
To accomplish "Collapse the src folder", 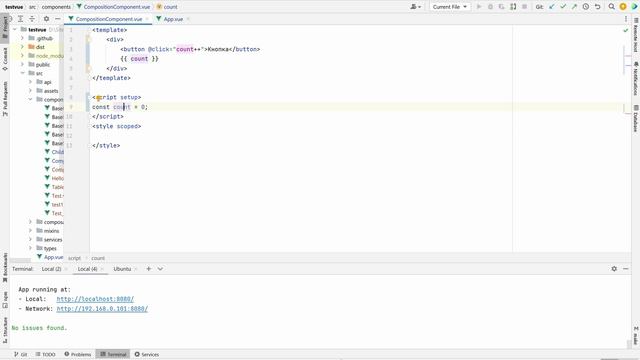I will point(22,73).
